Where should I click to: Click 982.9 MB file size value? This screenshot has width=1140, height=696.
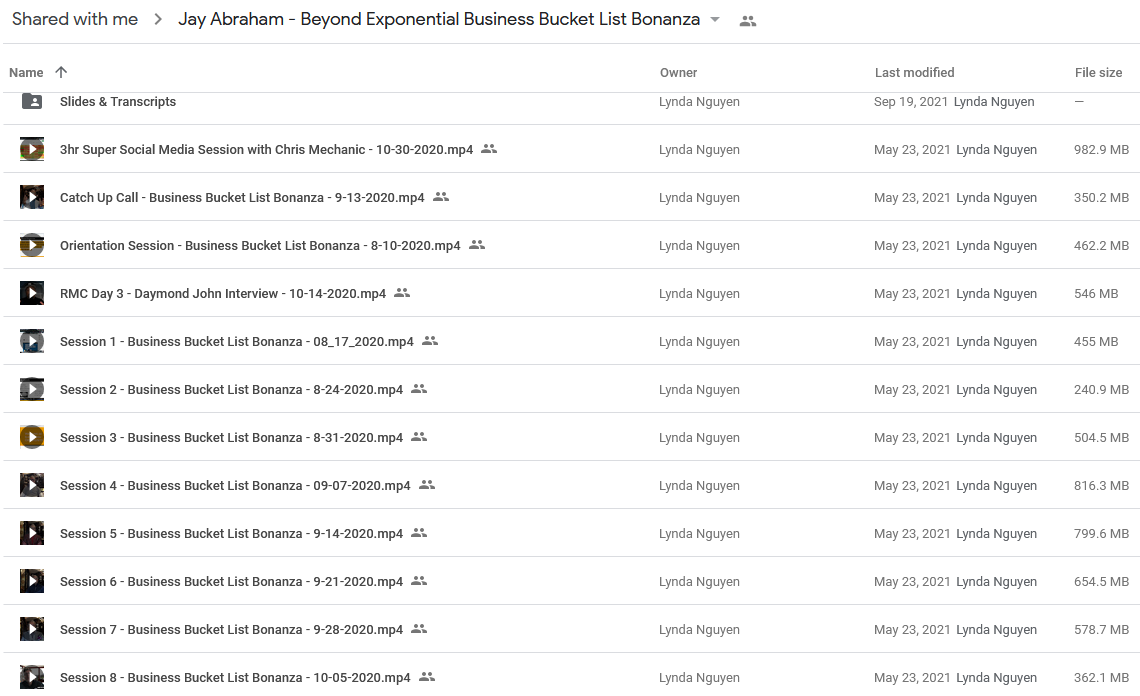1101,150
